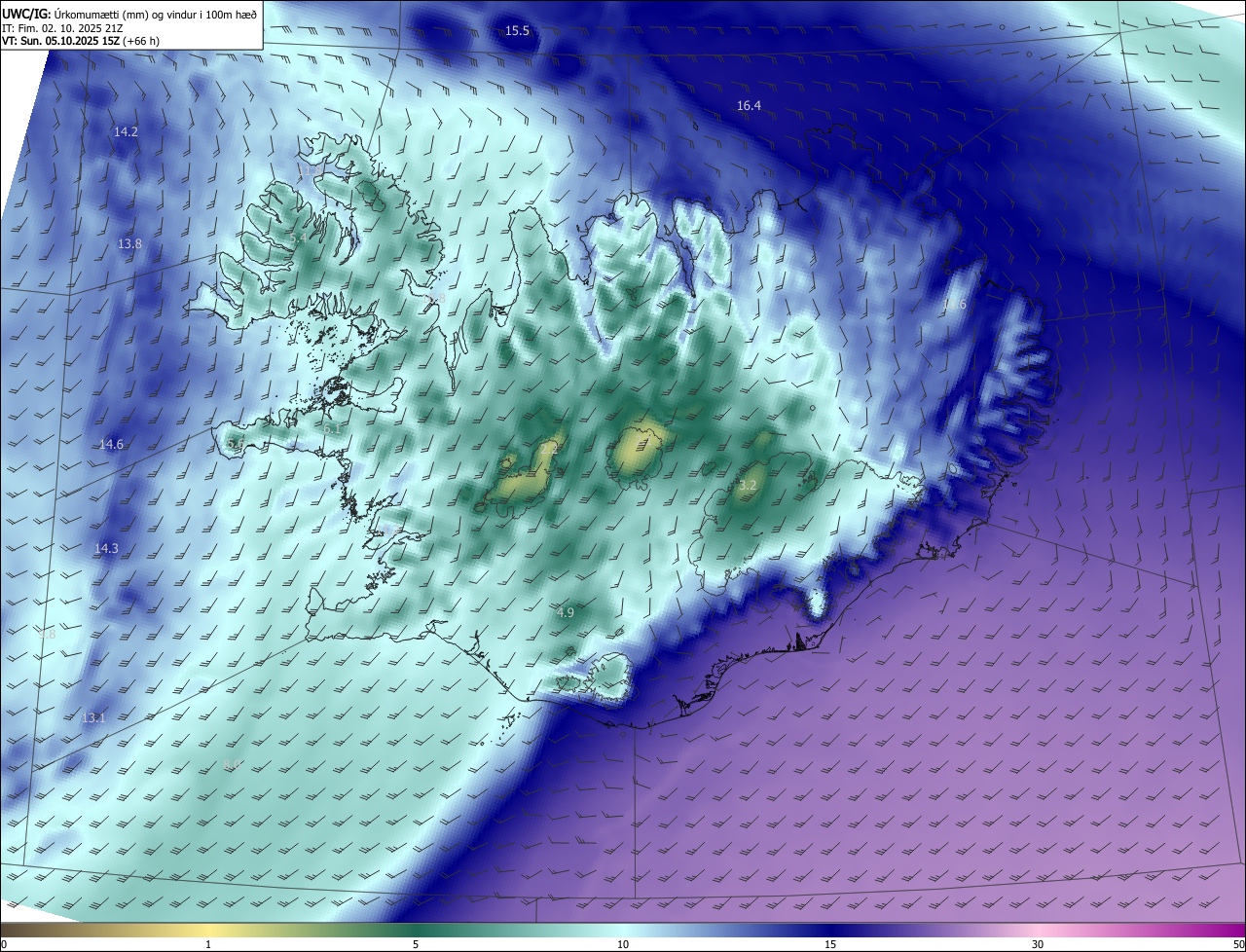Click the 14.3 value label
This screenshot has height=952, width=1246.
[x=106, y=549]
